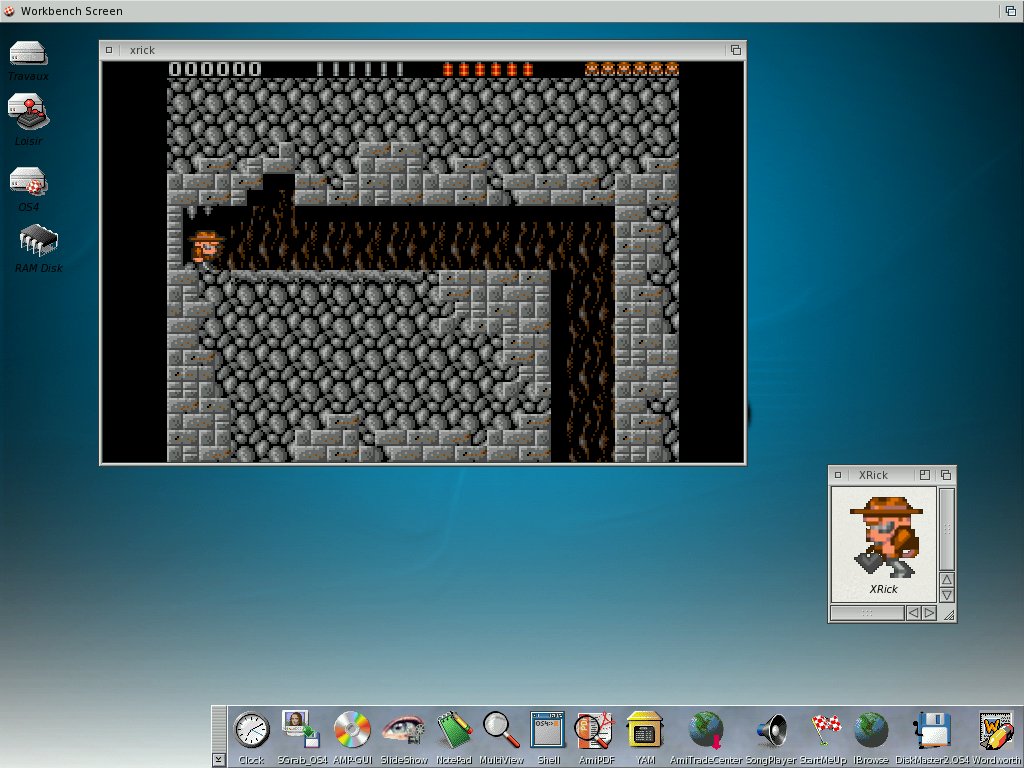Open AMP-GUI CD icon in dock

(352, 729)
